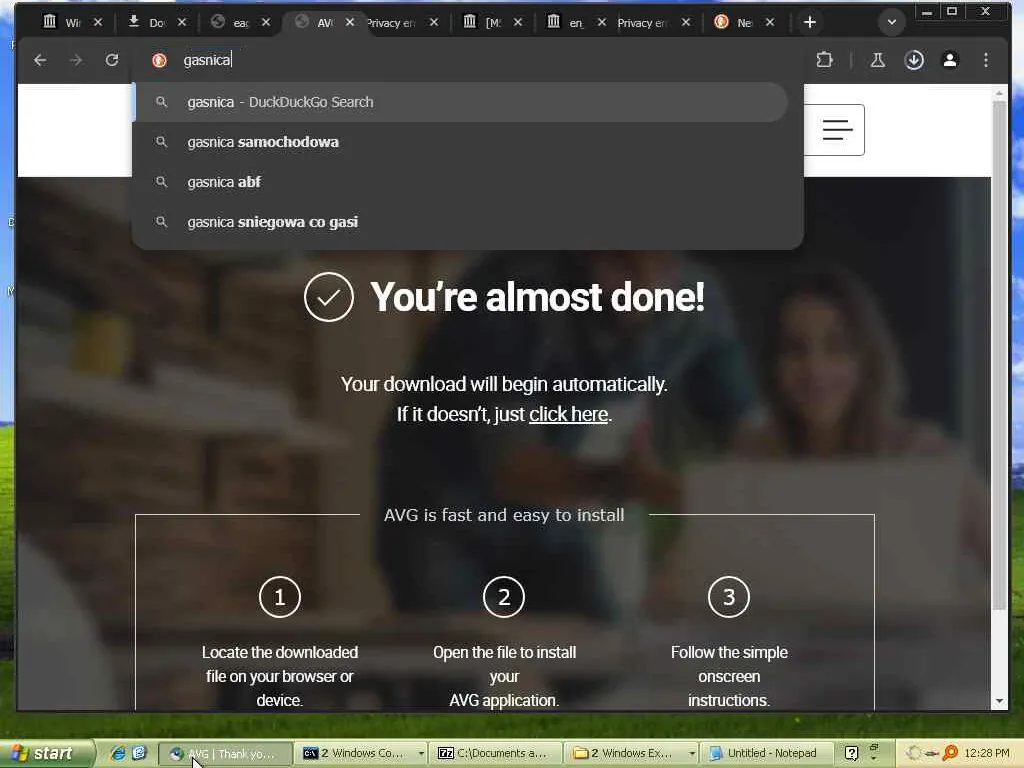Close the 'Ne' new tab
This screenshot has width=1024, height=768.
(x=770, y=22)
